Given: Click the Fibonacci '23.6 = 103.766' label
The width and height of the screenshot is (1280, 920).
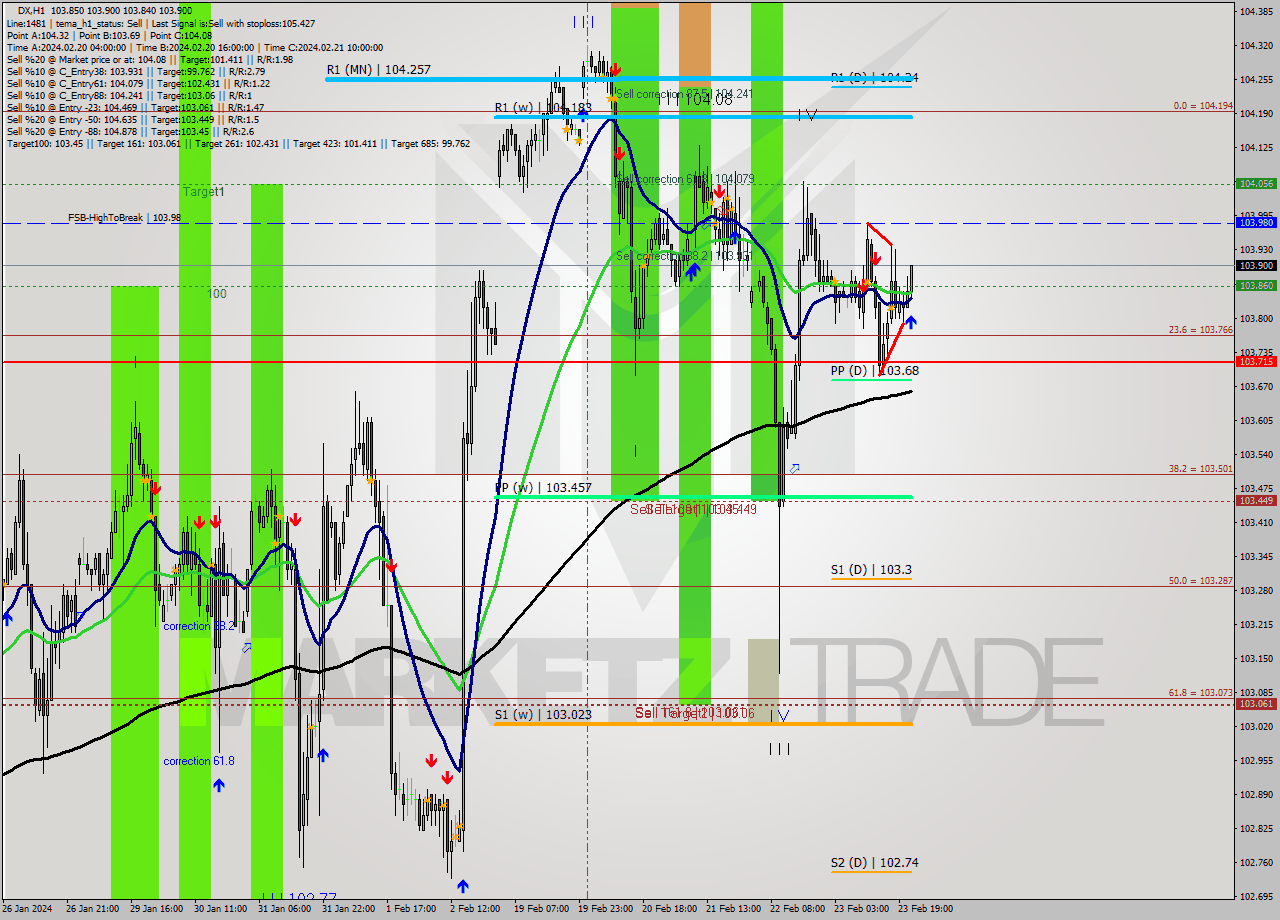Looking at the screenshot, I should click(x=1200, y=329).
